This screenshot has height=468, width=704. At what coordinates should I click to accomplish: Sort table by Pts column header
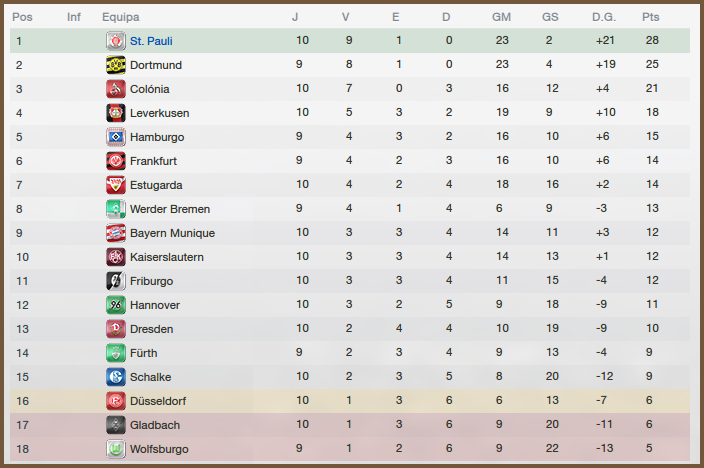click(x=651, y=17)
